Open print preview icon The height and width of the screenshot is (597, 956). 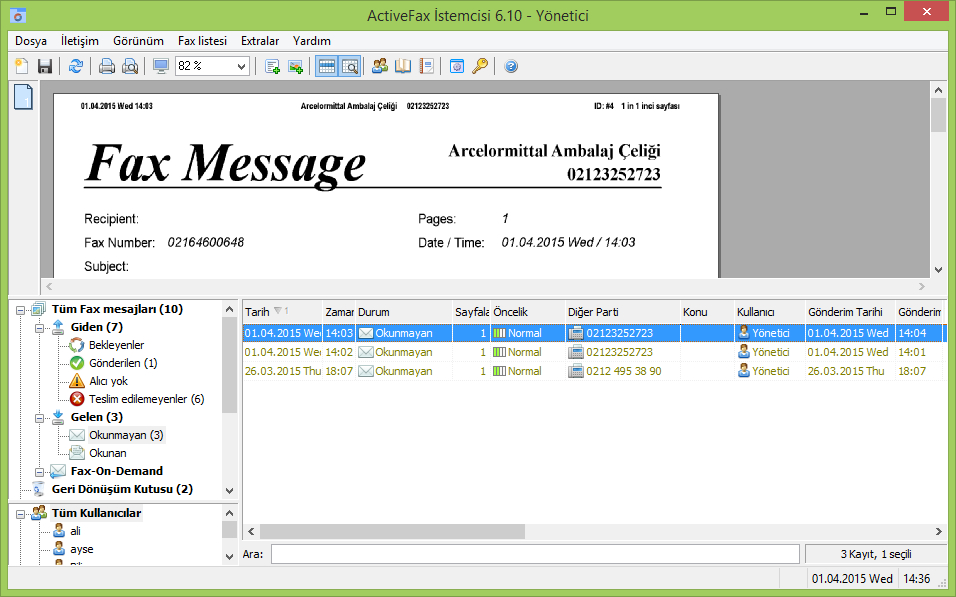click(130, 66)
